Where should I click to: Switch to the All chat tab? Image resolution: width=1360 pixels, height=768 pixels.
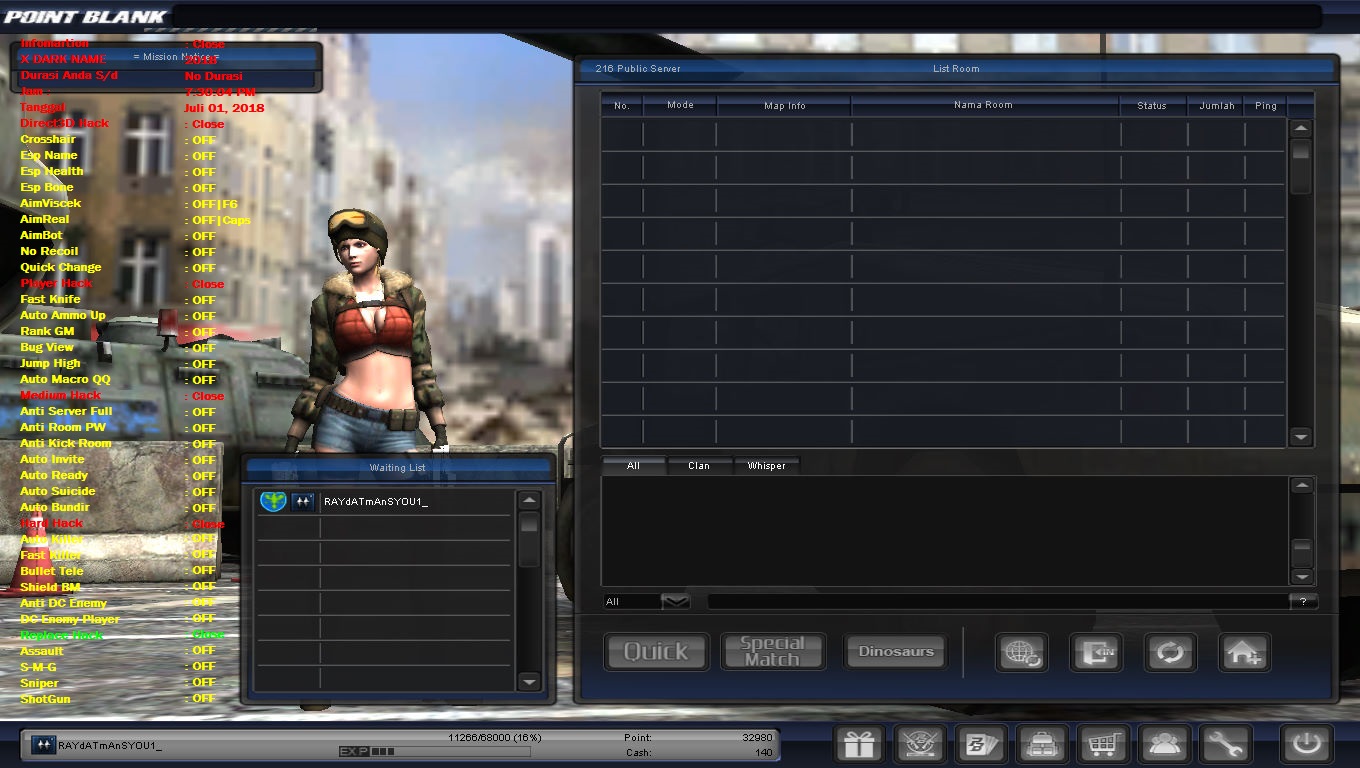[x=633, y=466]
